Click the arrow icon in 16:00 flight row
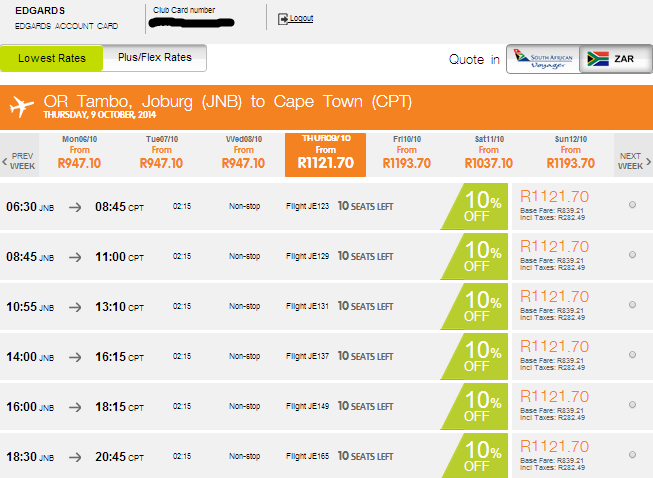The image size is (653, 478). 75,407
